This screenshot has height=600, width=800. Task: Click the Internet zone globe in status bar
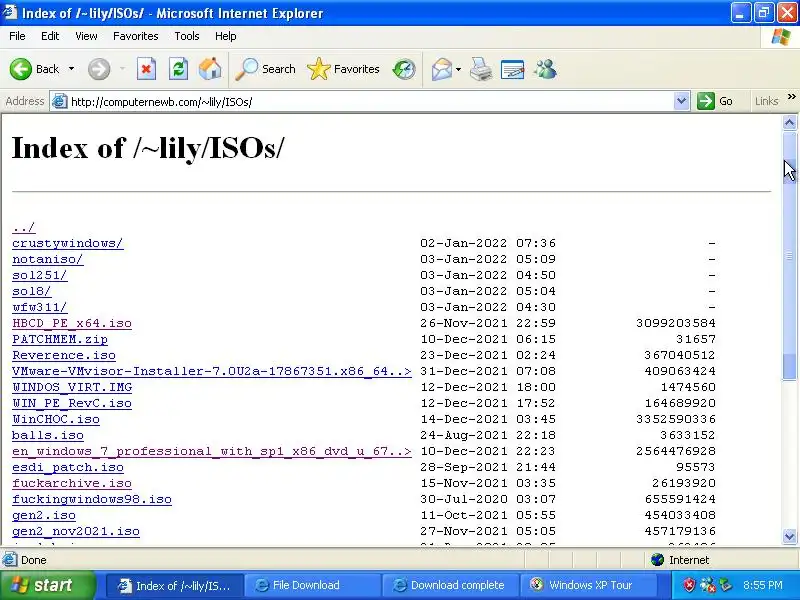point(657,560)
